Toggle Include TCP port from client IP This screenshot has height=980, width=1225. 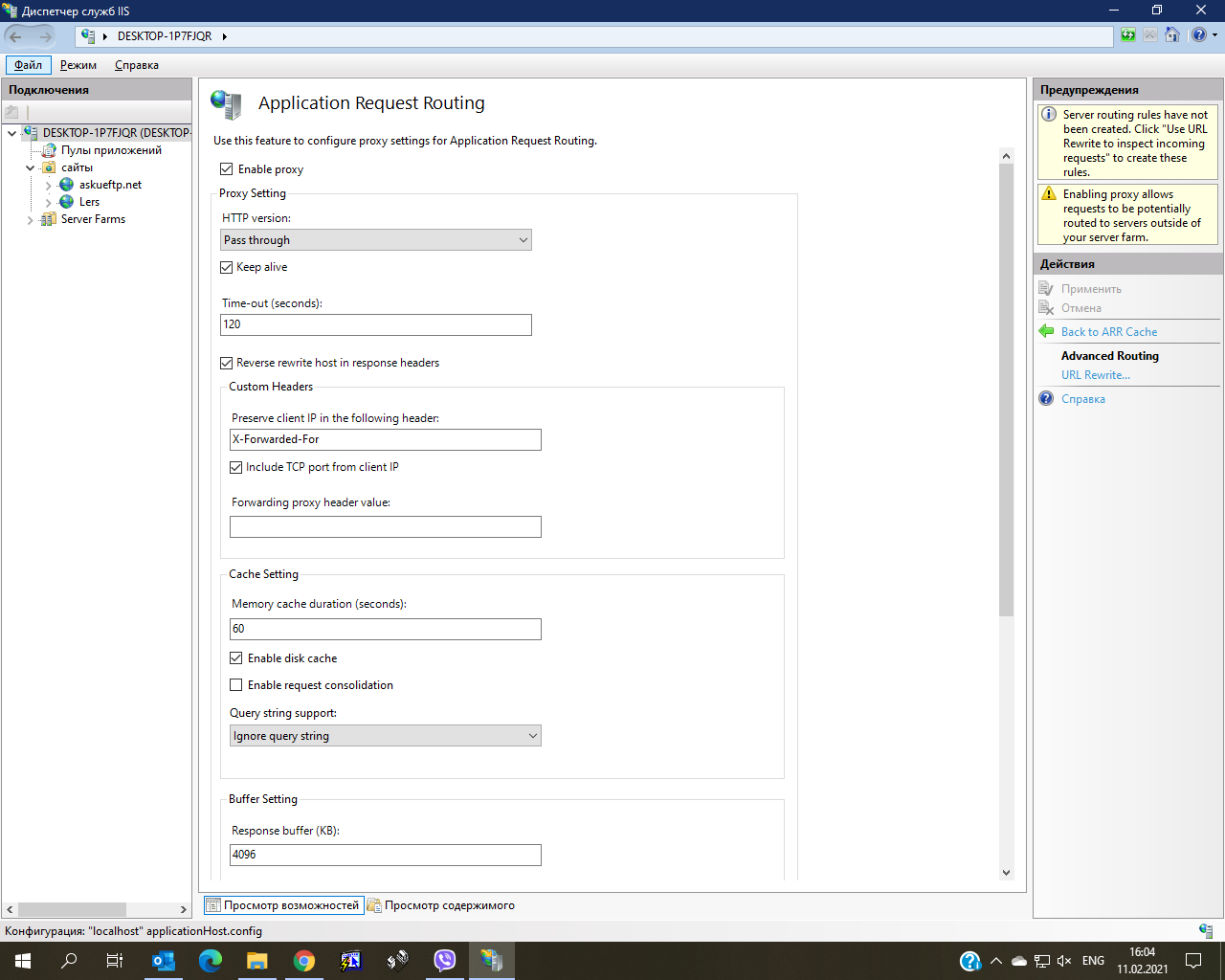(x=236, y=468)
